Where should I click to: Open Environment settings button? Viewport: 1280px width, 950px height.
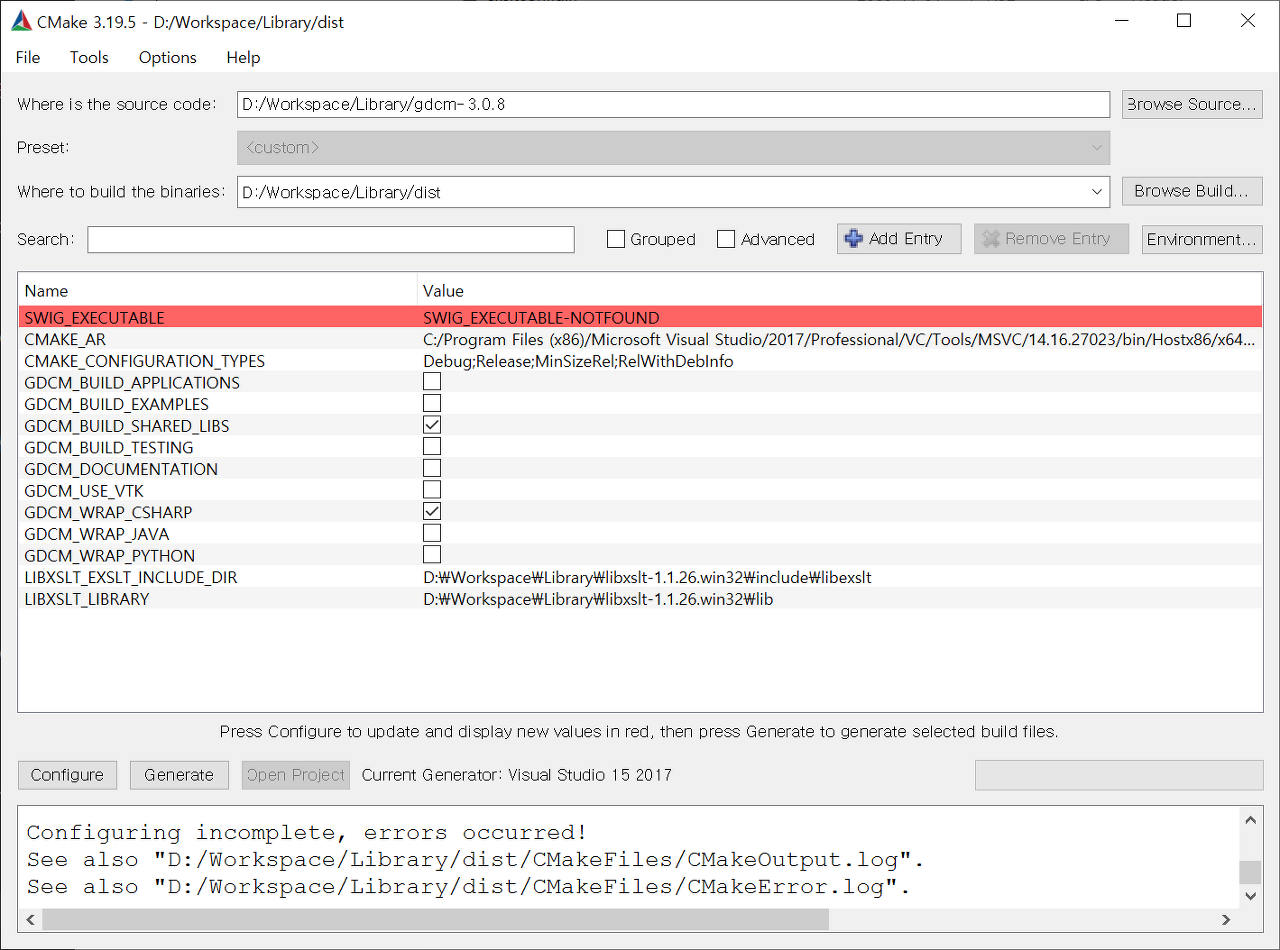[1202, 239]
